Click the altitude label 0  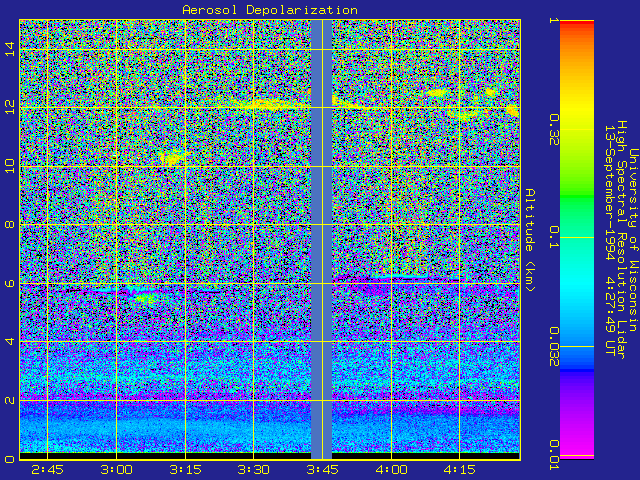[x=10, y=458]
